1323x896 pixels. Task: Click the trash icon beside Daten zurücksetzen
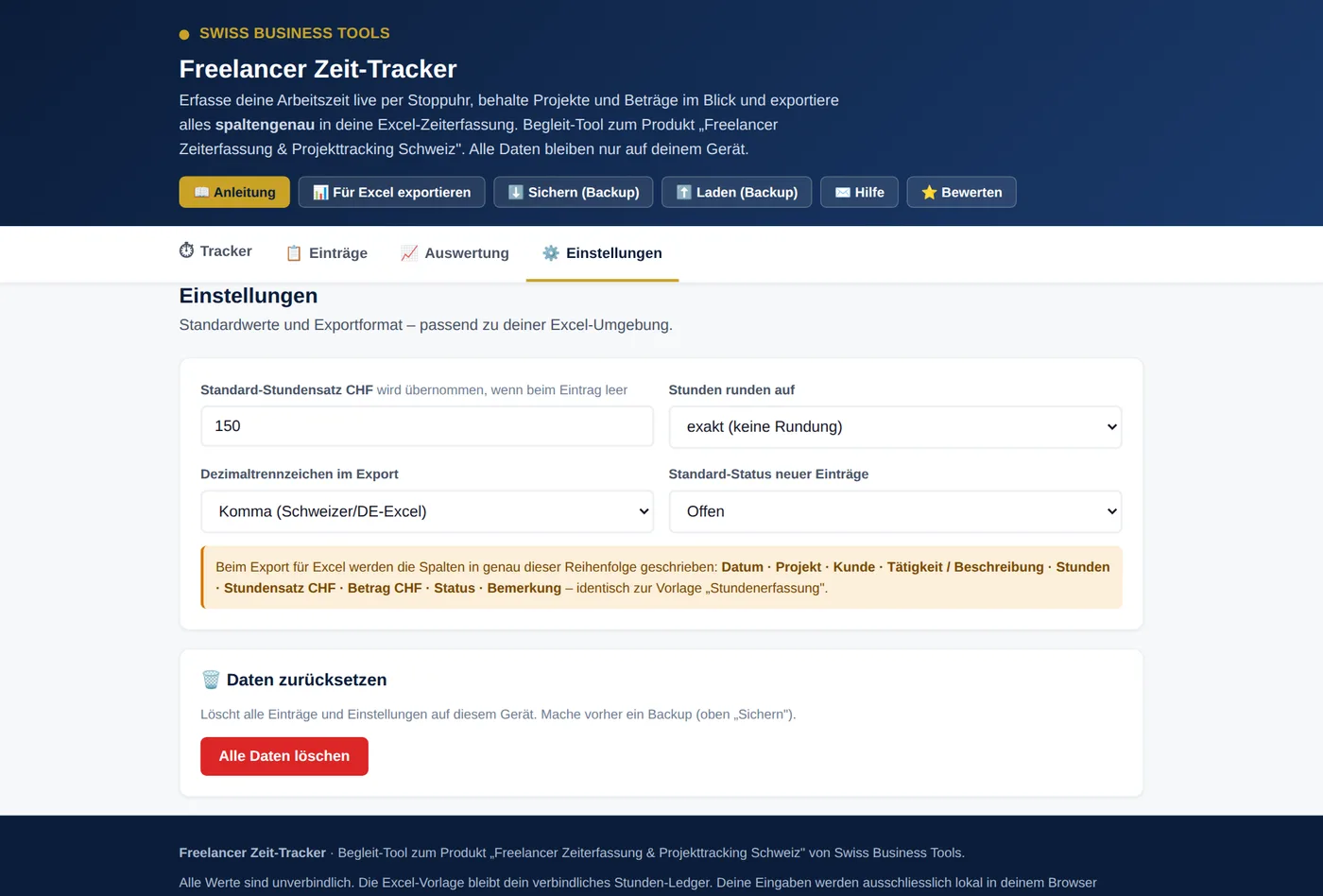(211, 680)
